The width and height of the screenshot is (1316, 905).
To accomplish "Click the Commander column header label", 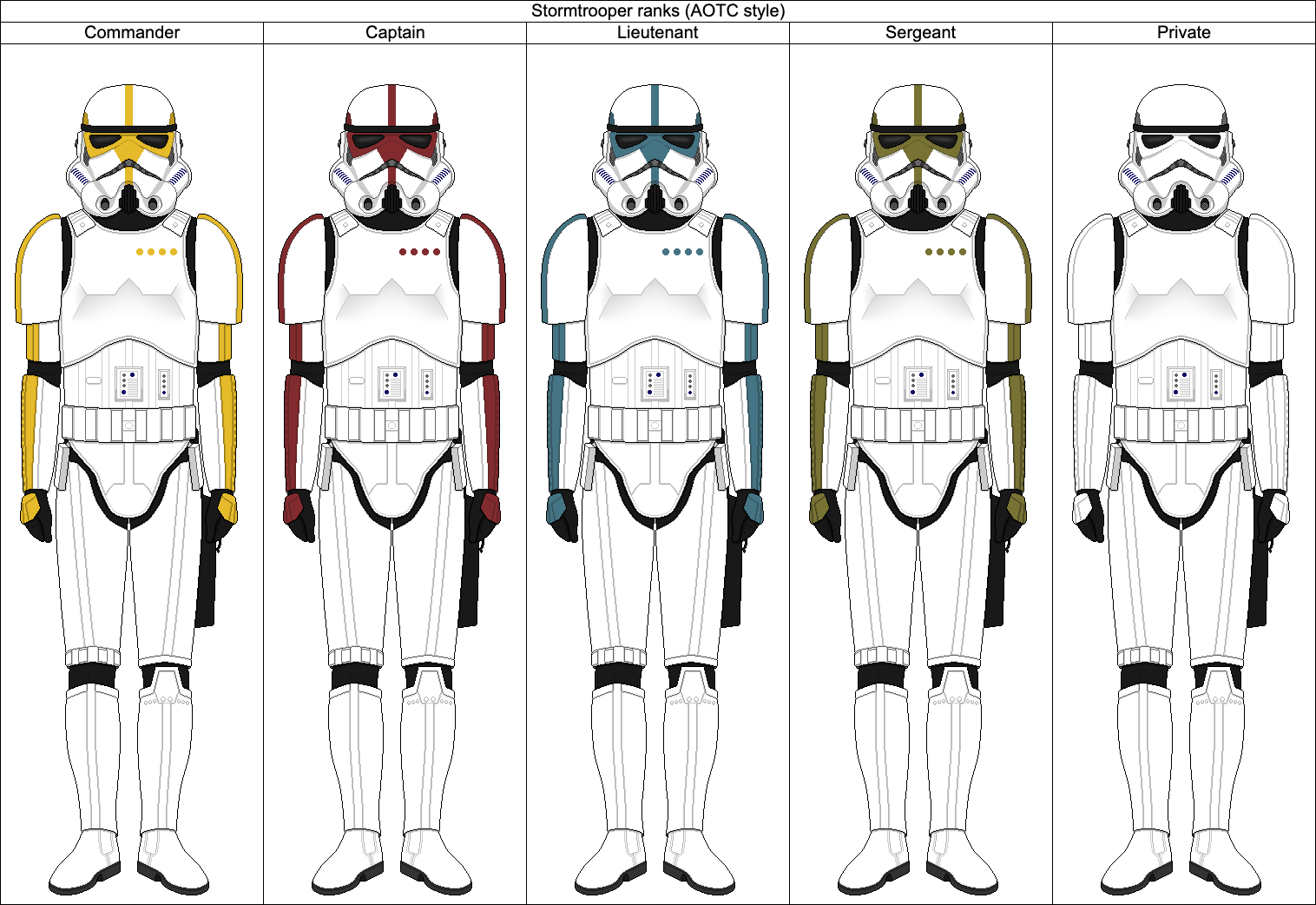I will 131,33.
